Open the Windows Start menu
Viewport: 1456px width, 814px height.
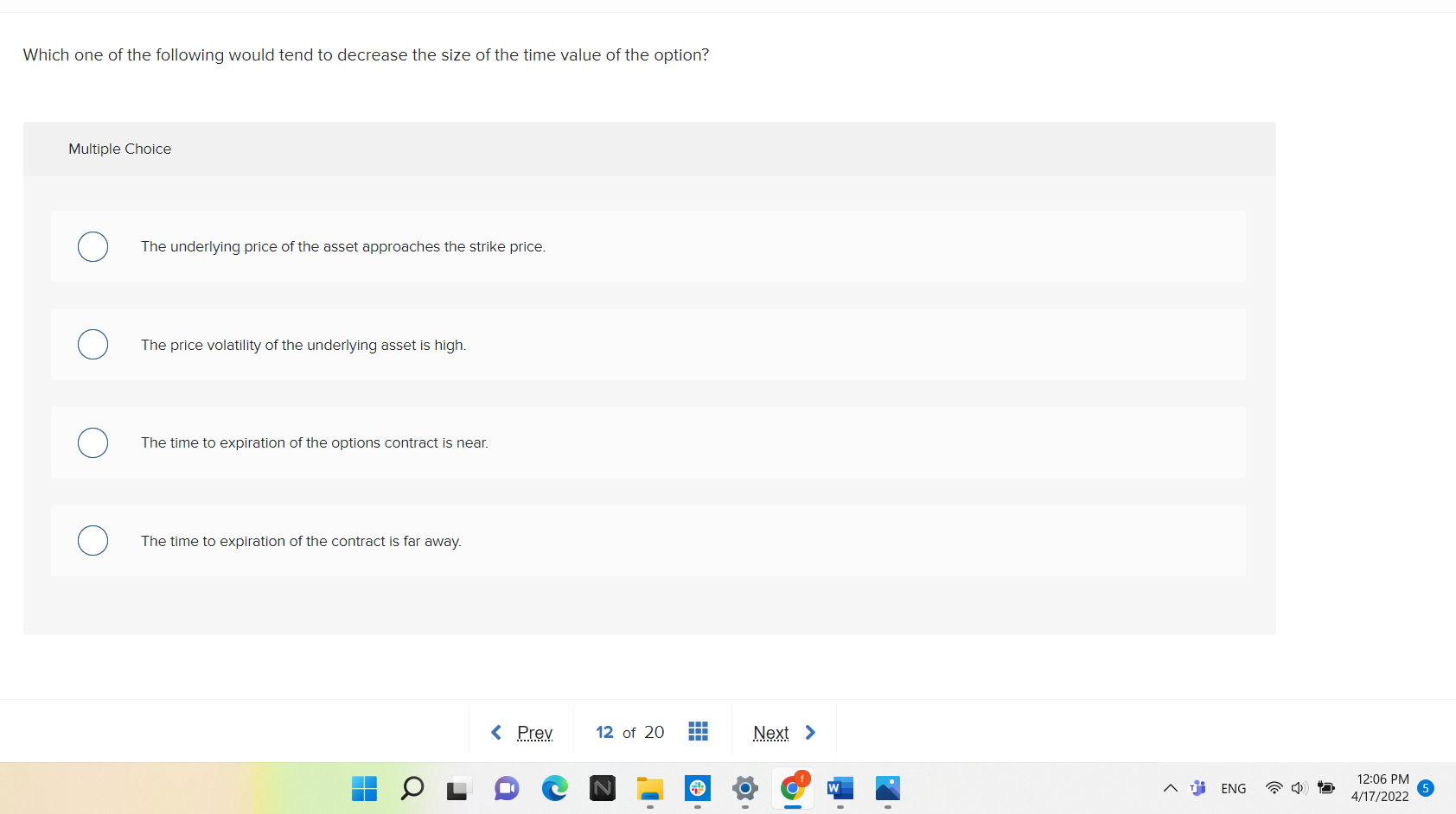[x=364, y=788]
